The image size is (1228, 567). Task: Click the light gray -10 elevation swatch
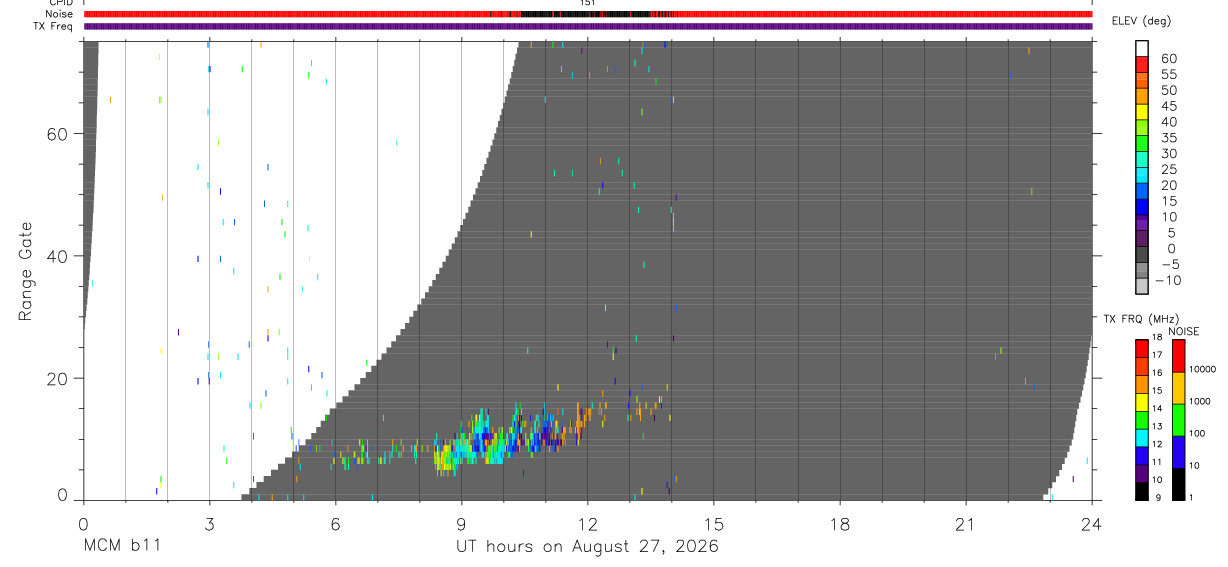[x=1141, y=286]
